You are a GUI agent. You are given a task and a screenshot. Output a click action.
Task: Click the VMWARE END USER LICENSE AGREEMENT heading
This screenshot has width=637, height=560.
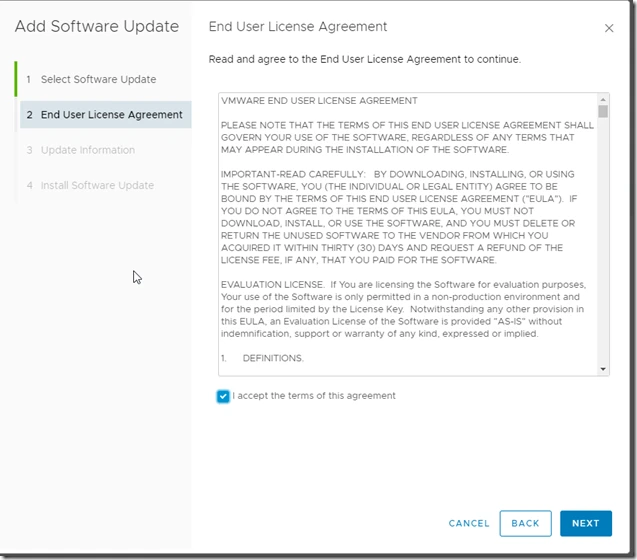point(319,101)
